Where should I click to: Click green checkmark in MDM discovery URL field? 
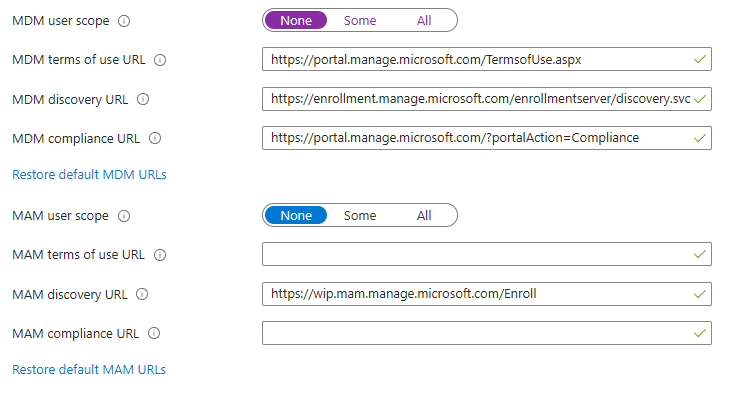pos(700,99)
